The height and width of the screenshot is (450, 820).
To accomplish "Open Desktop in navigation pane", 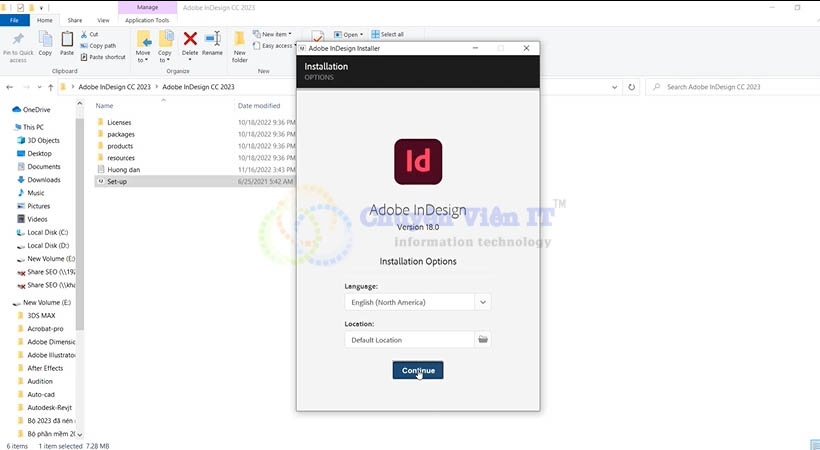I will tap(39, 153).
